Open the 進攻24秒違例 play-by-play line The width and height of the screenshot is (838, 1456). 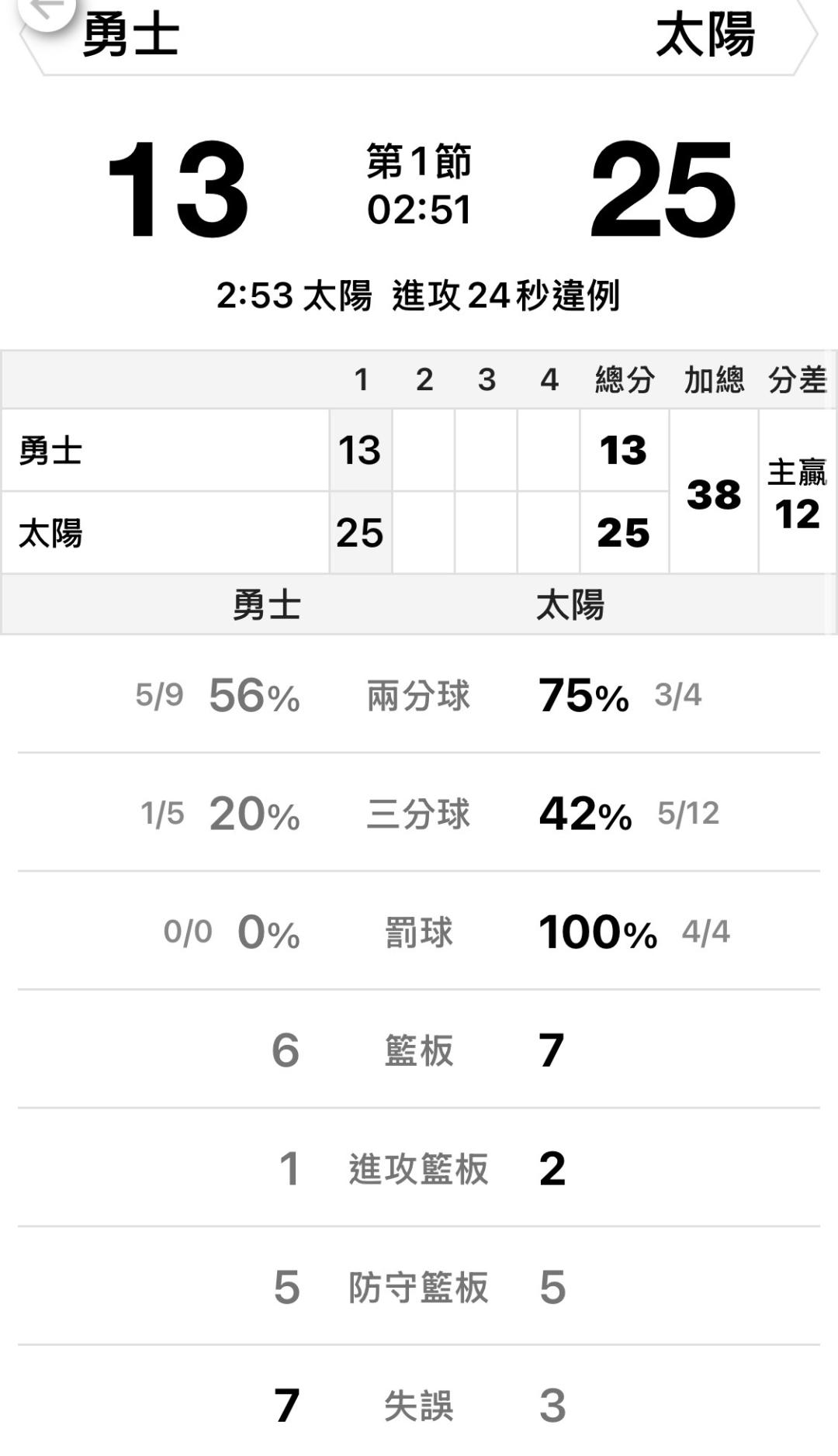[419, 296]
